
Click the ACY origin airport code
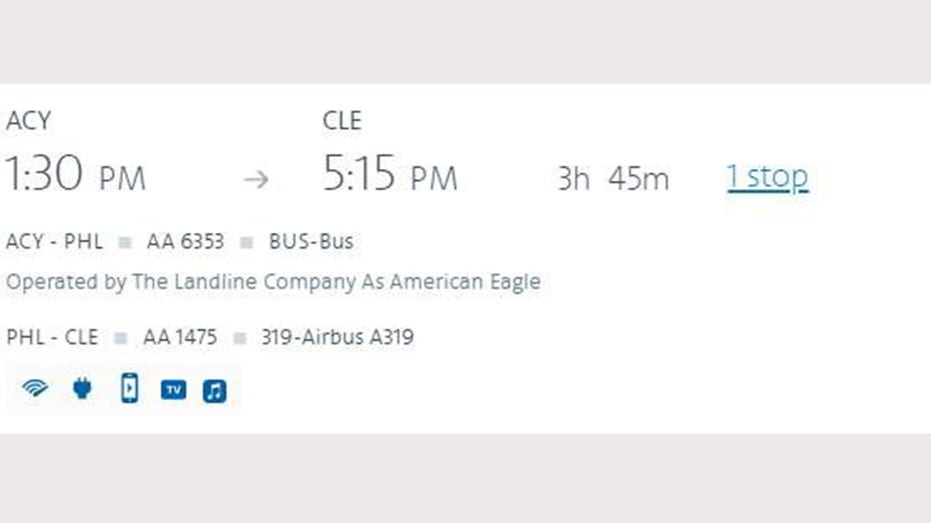tap(28, 122)
